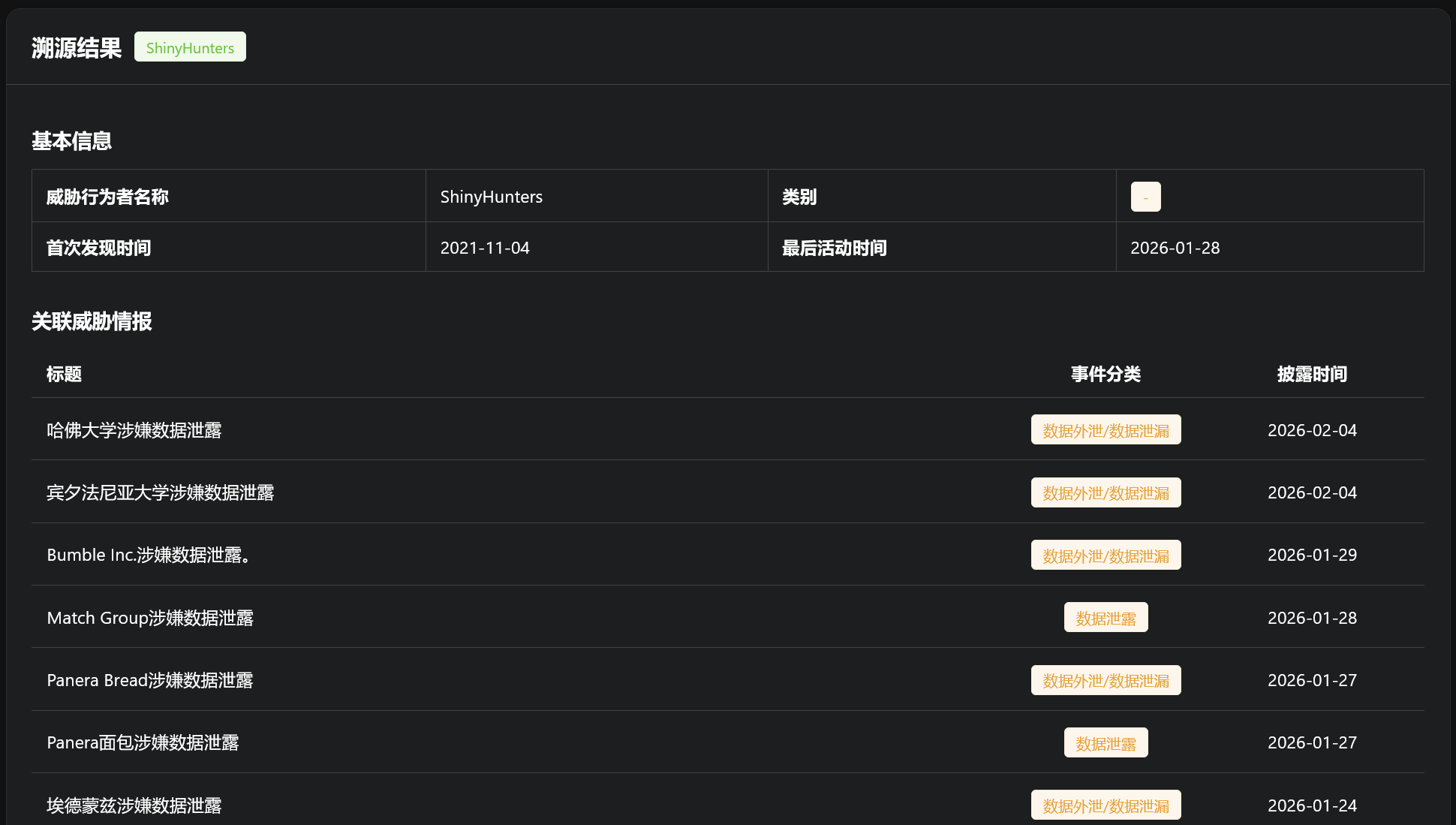Click the 标题 column header

(64, 374)
